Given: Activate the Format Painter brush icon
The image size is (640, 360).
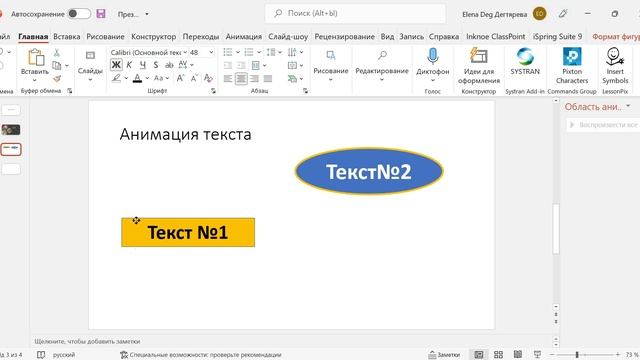Looking at the screenshot, I should pos(57,78).
